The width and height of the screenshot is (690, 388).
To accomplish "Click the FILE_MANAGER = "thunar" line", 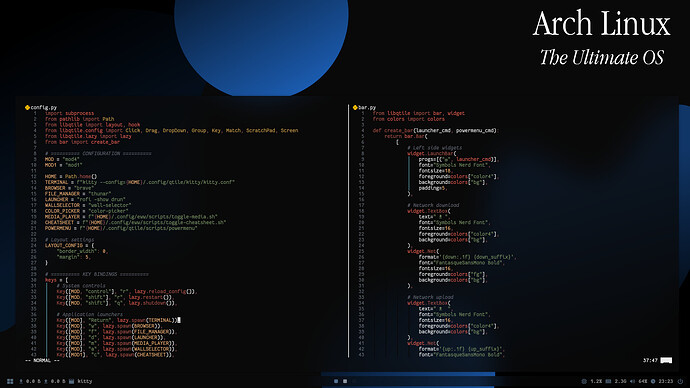I will pyautogui.click(x=78, y=194).
